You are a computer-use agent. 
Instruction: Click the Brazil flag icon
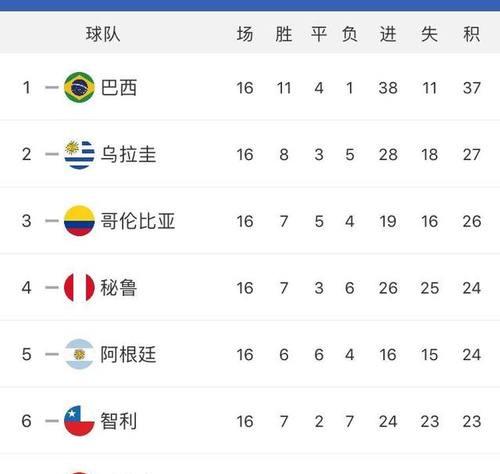(79, 87)
